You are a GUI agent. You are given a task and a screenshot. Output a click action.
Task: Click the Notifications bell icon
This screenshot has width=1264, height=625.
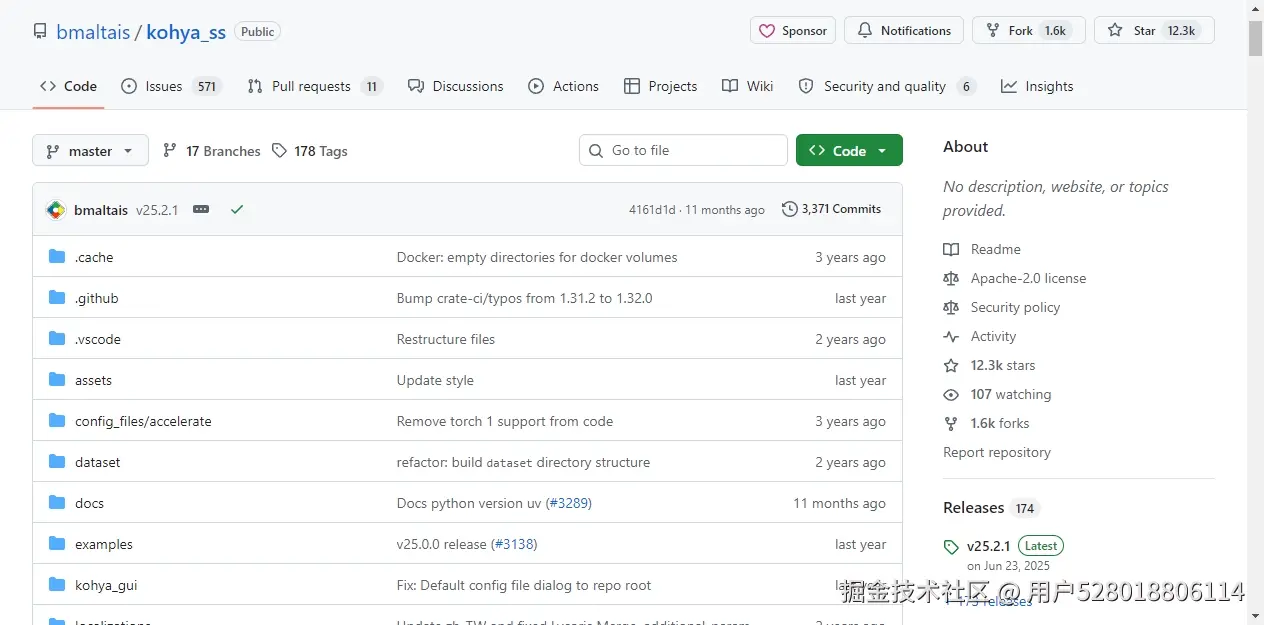tap(865, 31)
